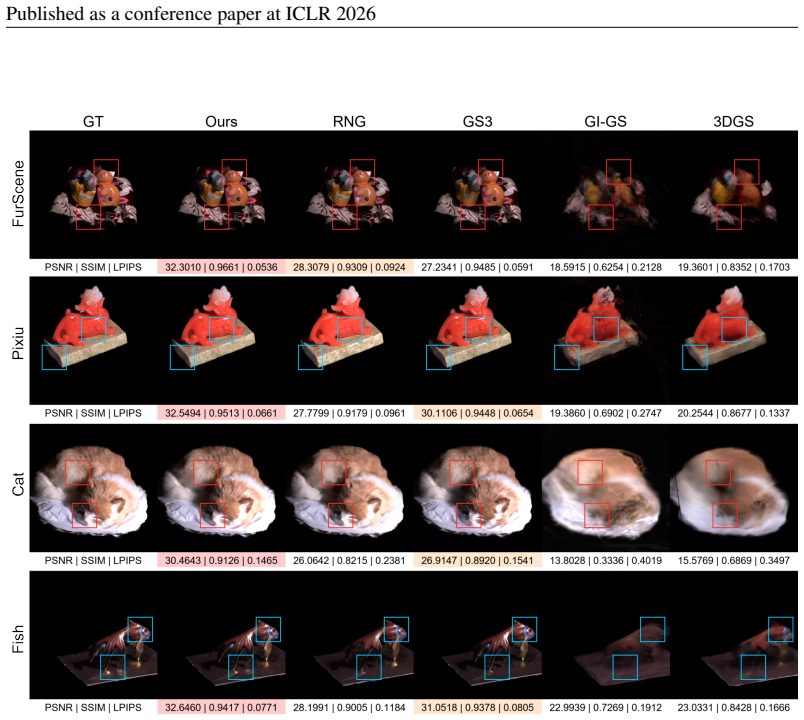
Task: Open the FurScene RNG image
Action: (350, 194)
